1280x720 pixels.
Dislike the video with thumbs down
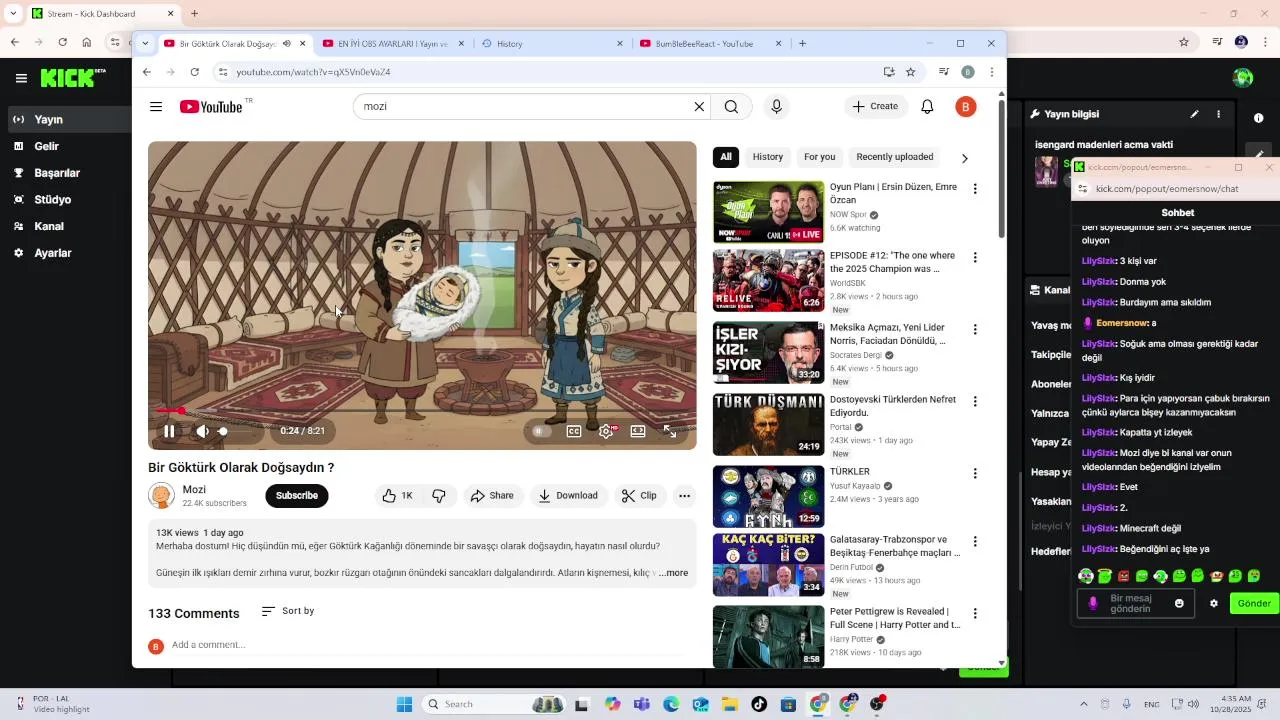pos(439,496)
